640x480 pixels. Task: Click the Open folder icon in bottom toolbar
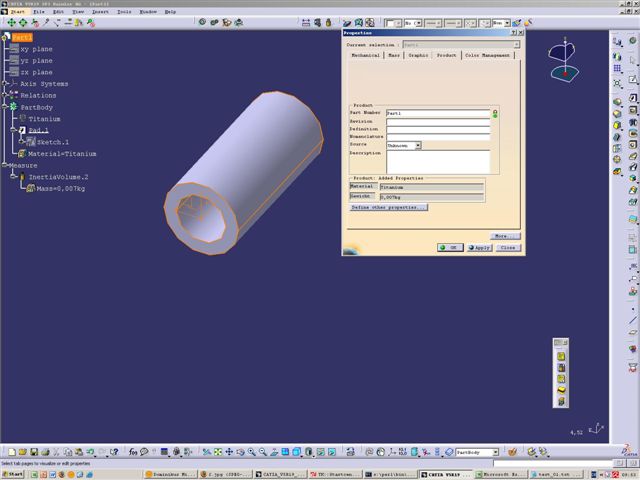[x=23, y=452]
